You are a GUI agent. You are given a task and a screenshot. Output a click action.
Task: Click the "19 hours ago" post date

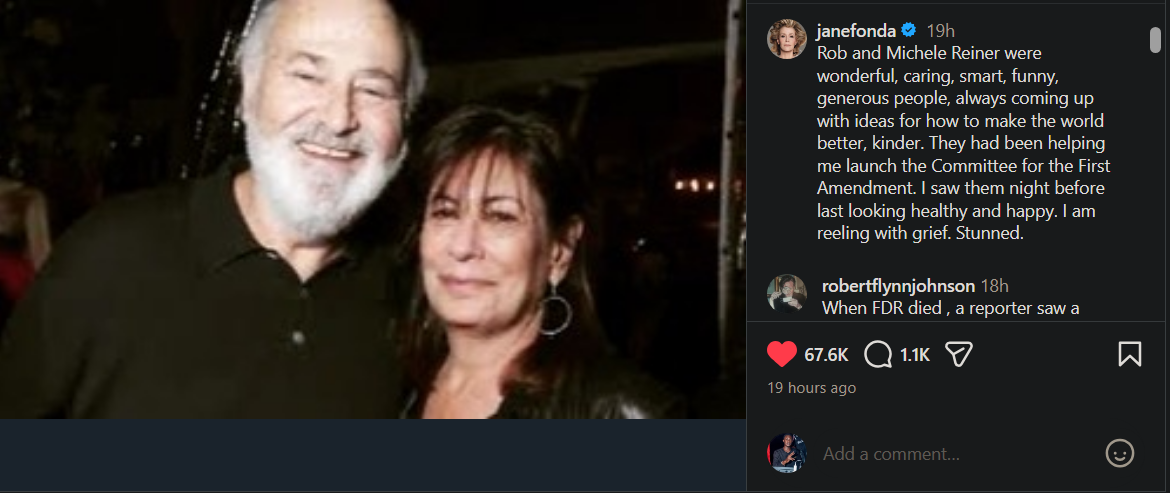[x=811, y=387]
